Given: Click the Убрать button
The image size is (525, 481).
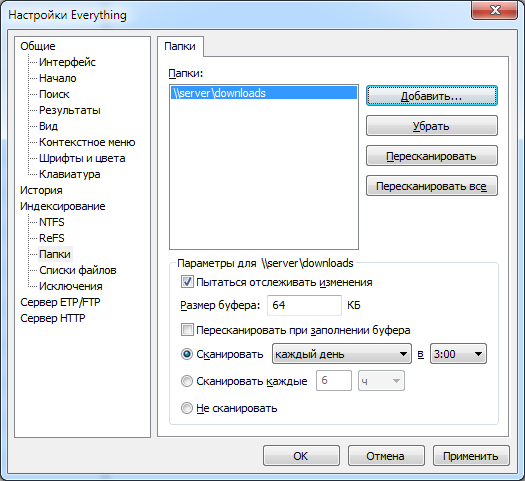Looking at the screenshot, I should [x=432, y=126].
